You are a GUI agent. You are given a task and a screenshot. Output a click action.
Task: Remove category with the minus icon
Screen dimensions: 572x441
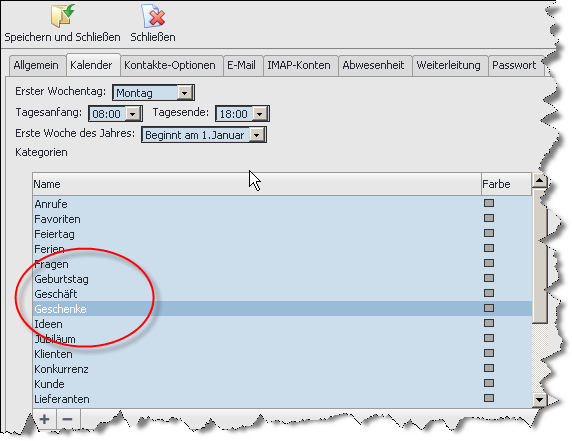67,419
